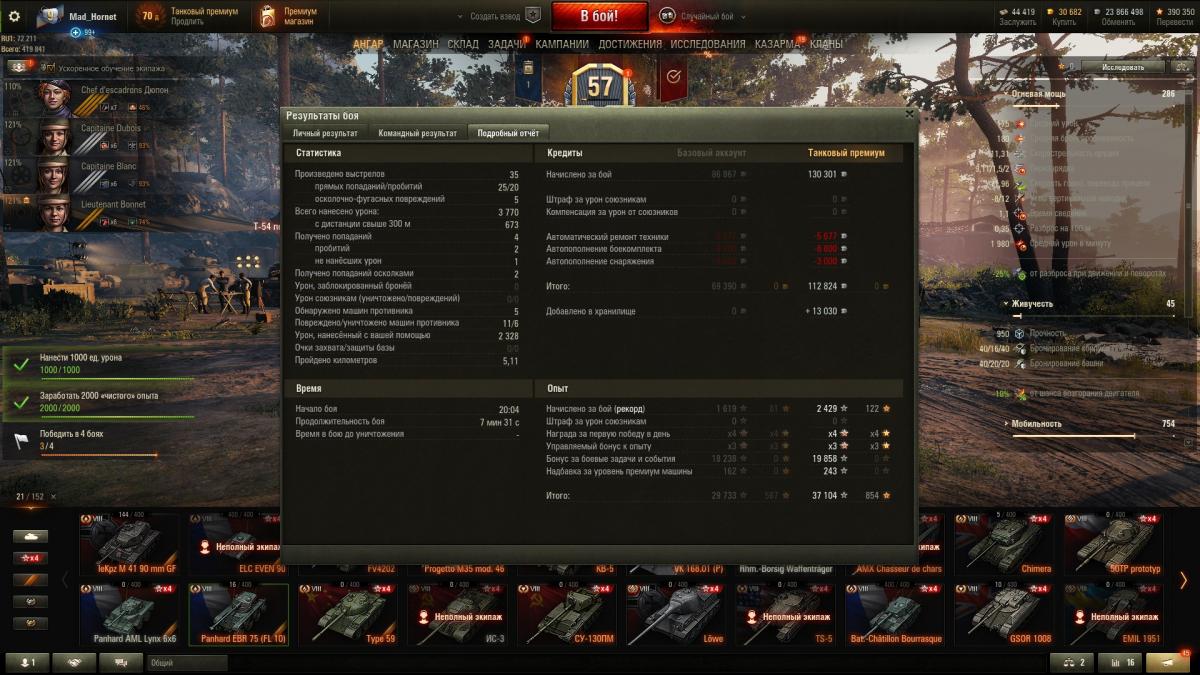Select the Löwe tank thumbnail

pos(676,614)
